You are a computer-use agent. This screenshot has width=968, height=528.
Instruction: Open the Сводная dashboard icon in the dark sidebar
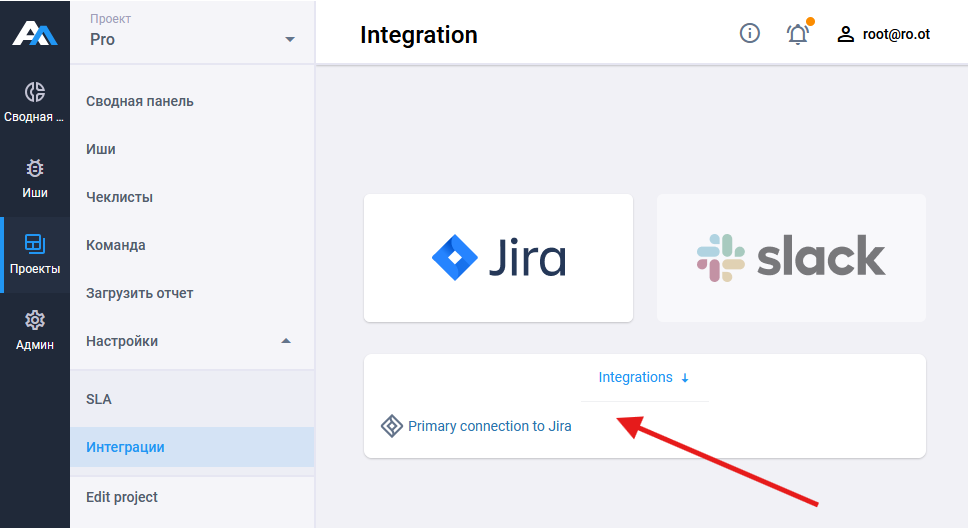click(35, 92)
